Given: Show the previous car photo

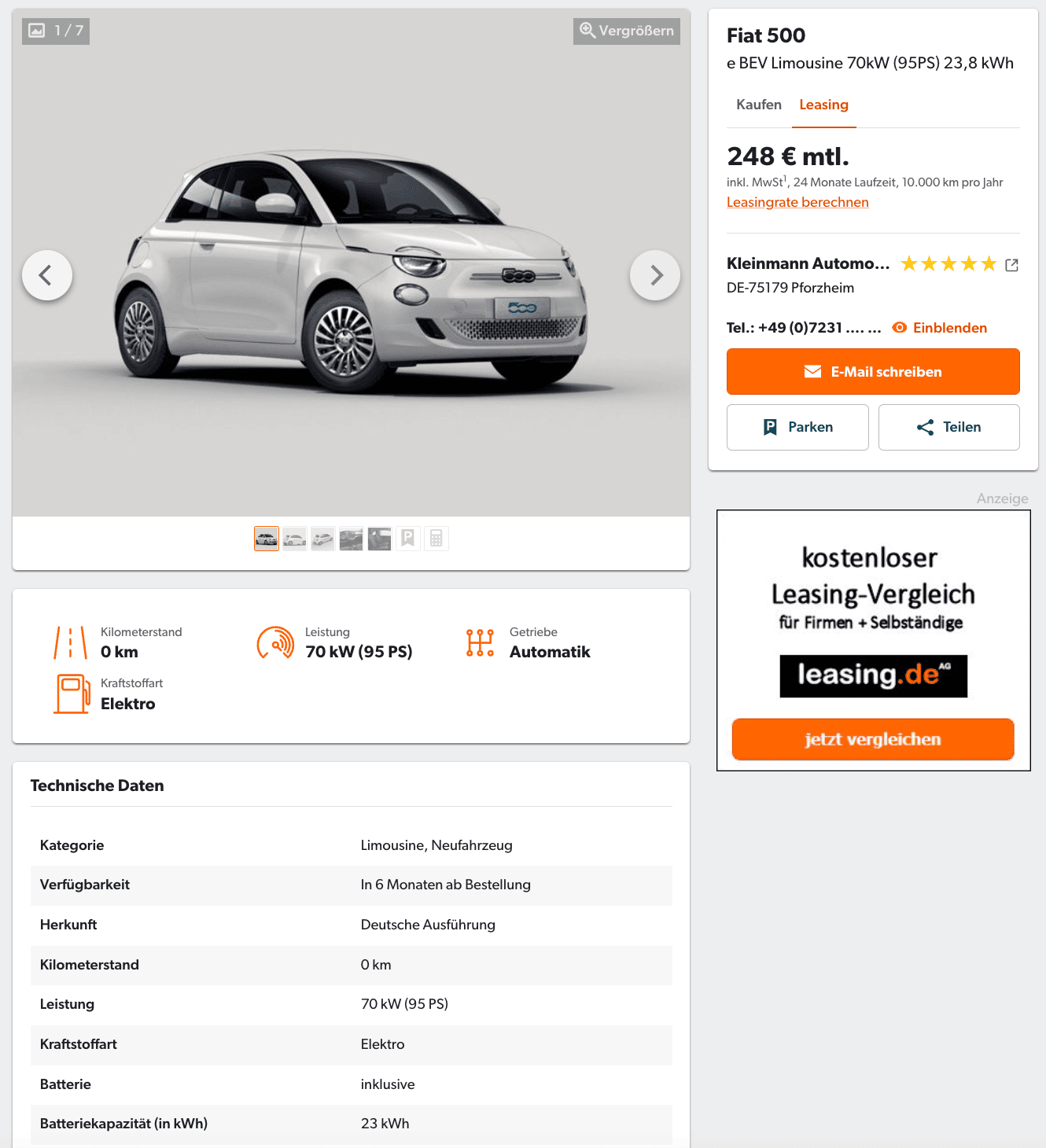Looking at the screenshot, I should [x=47, y=275].
